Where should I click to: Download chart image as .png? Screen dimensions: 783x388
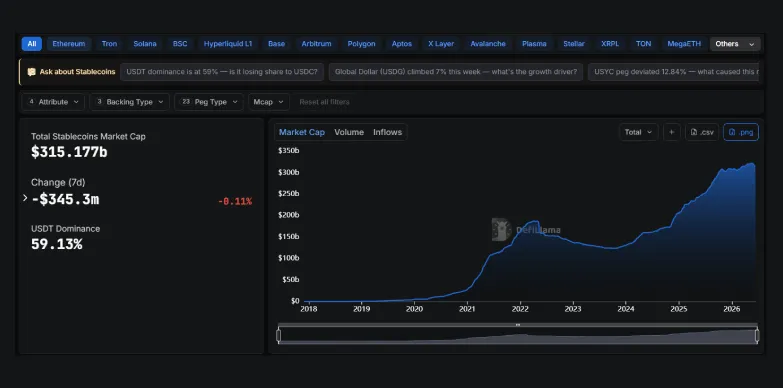741,132
